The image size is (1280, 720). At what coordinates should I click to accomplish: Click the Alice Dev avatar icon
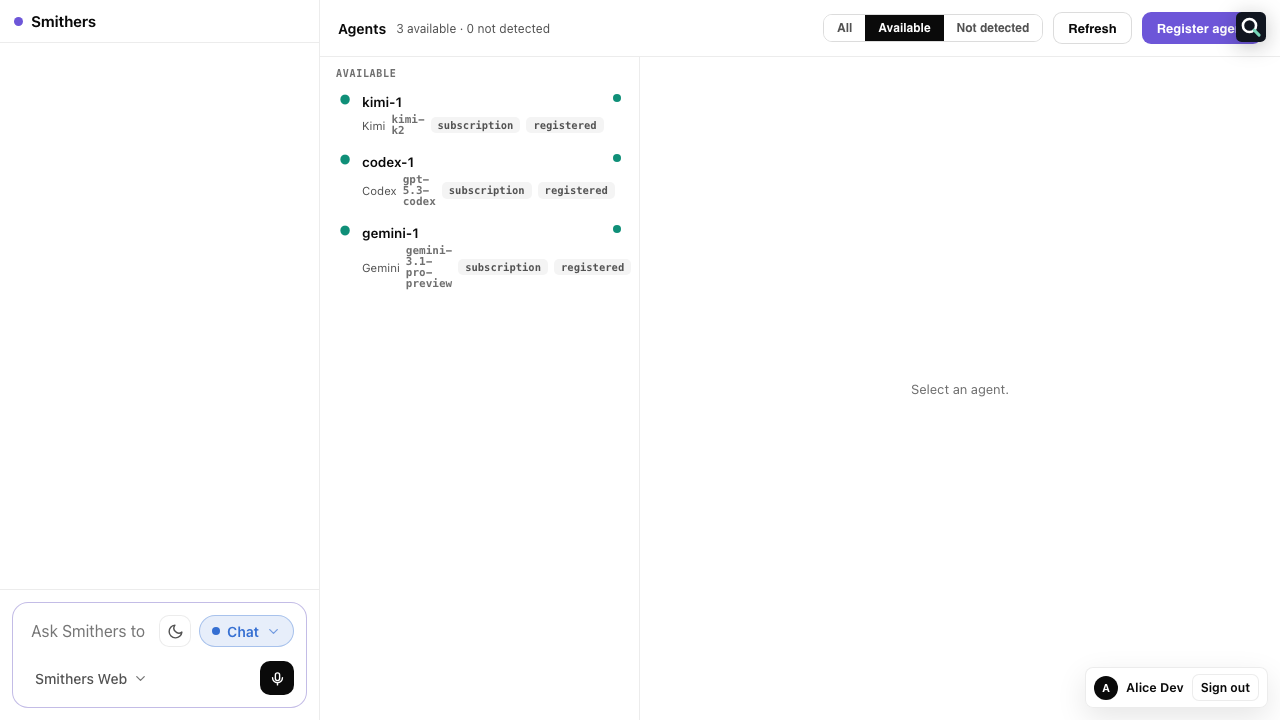[x=1106, y=688]
